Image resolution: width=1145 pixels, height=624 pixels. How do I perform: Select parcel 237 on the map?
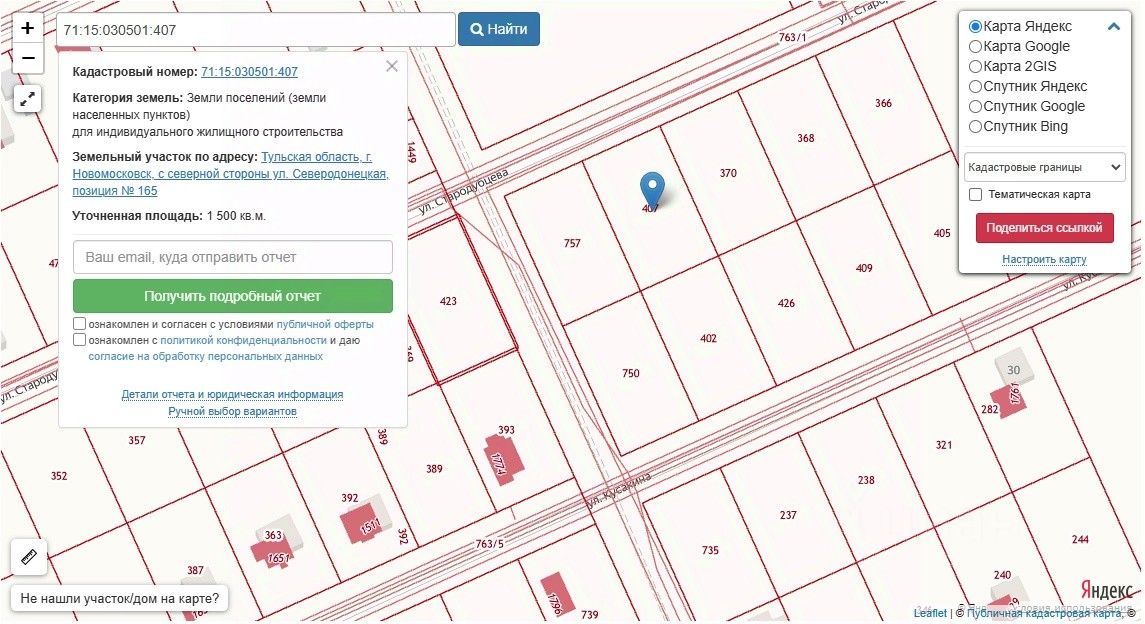coord(788,515)
